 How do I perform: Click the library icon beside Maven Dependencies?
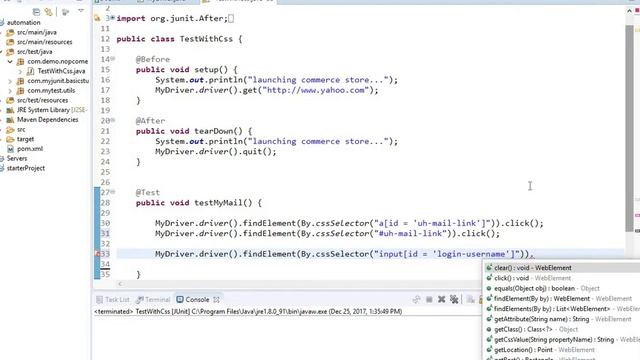coord(11,120)
